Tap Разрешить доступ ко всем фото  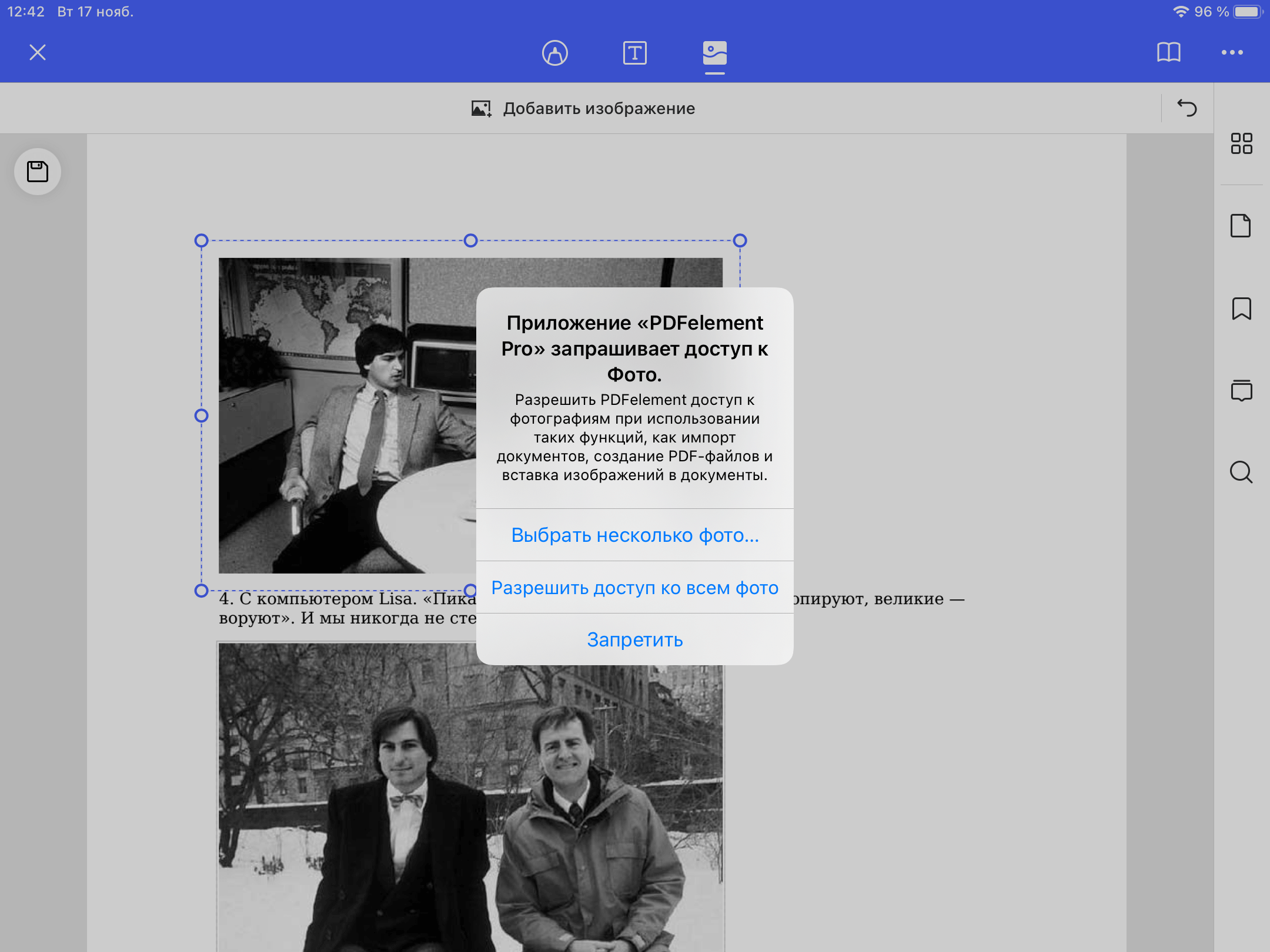[634, 588]
